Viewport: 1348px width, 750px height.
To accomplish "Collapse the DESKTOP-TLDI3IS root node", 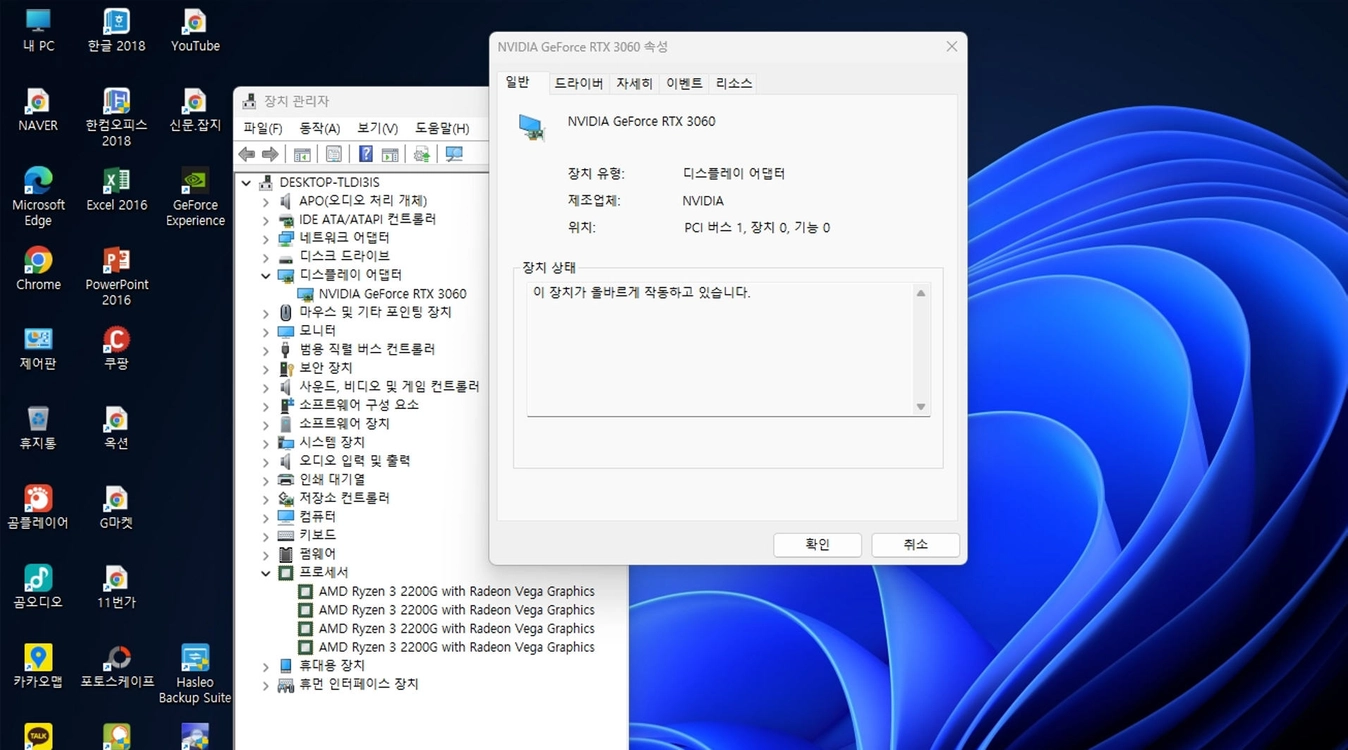I will [x=246, y=183].
